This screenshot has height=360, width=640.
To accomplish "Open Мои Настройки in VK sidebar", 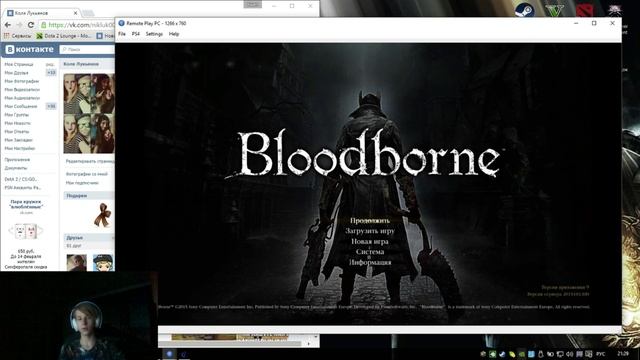I will click(20, 148).
